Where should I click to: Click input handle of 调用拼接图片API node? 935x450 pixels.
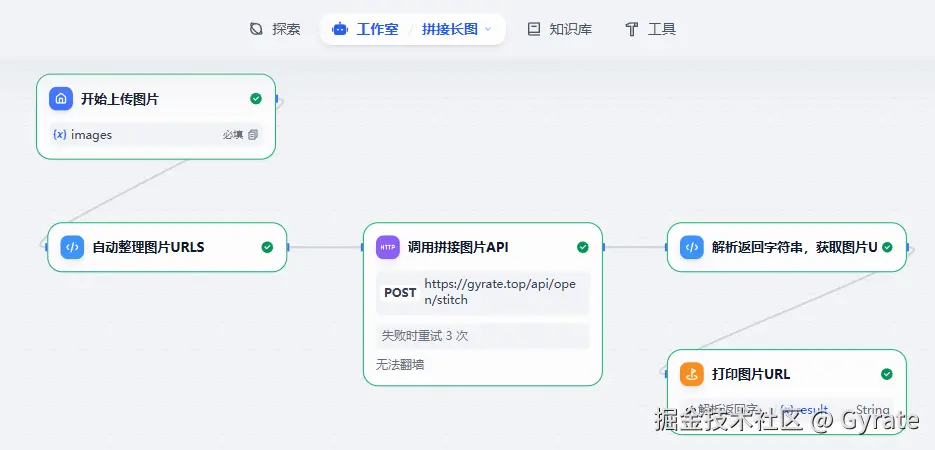click(x=363, y=247)
